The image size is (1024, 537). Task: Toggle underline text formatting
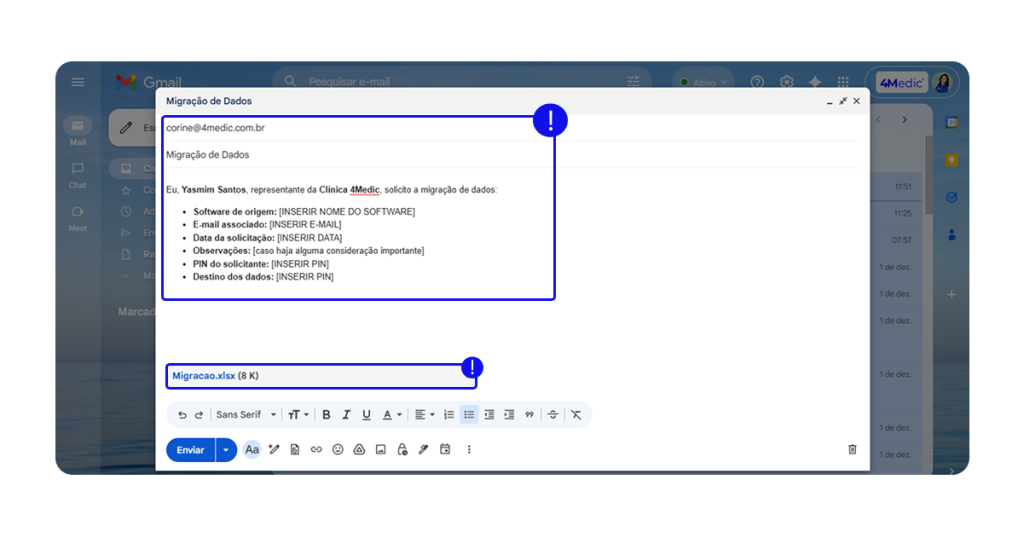pos(366,415)
